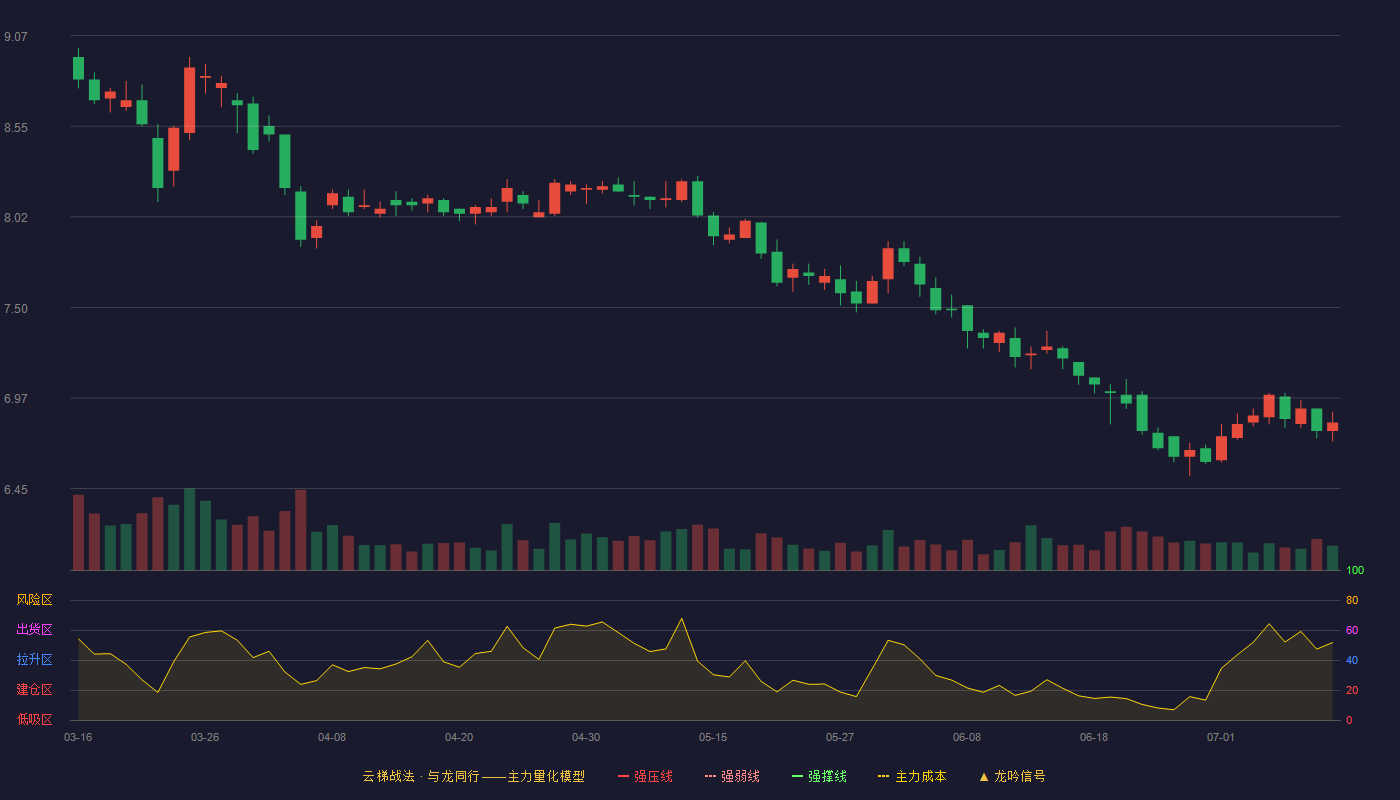Screen dimensions: 1400x800
Task: Click the 06-08 date label
Action: coord(967,737)
